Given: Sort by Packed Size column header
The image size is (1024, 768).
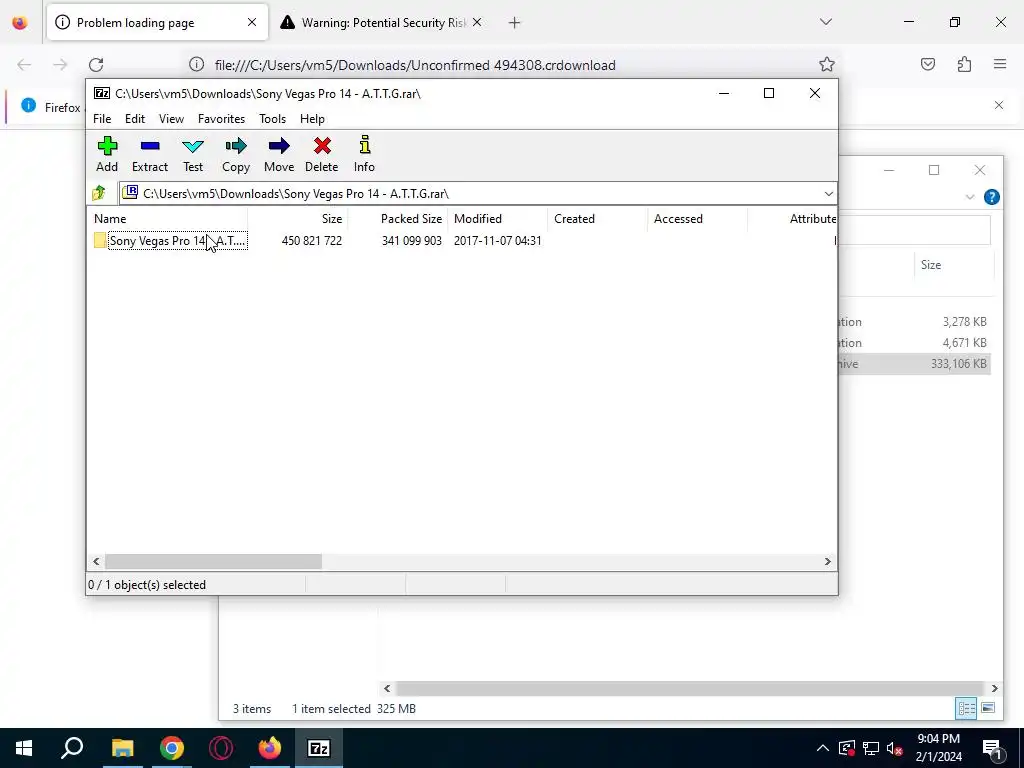Looking at the screenshot, I should coord(398,219).
